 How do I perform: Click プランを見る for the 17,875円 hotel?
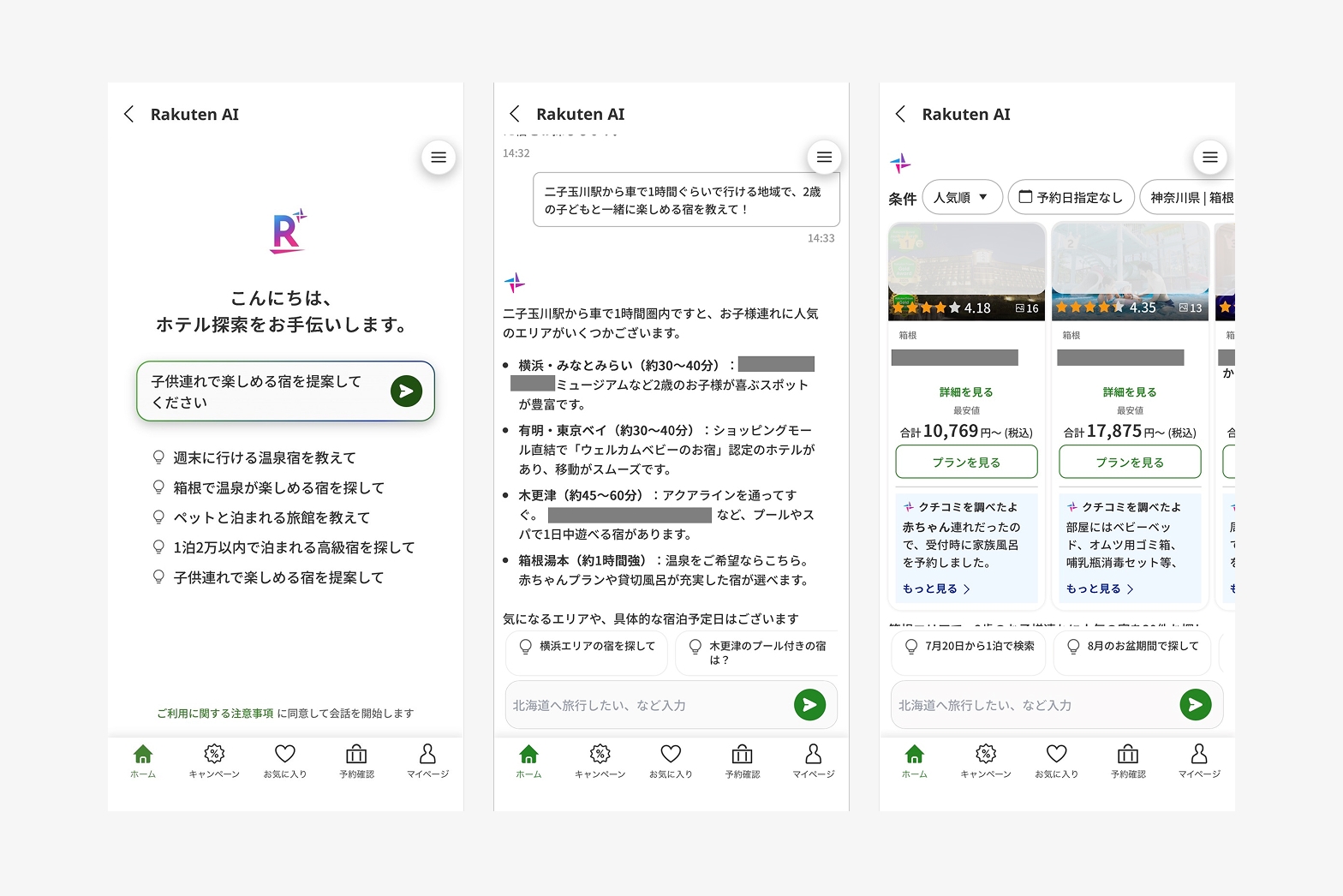coord(1130,462)
